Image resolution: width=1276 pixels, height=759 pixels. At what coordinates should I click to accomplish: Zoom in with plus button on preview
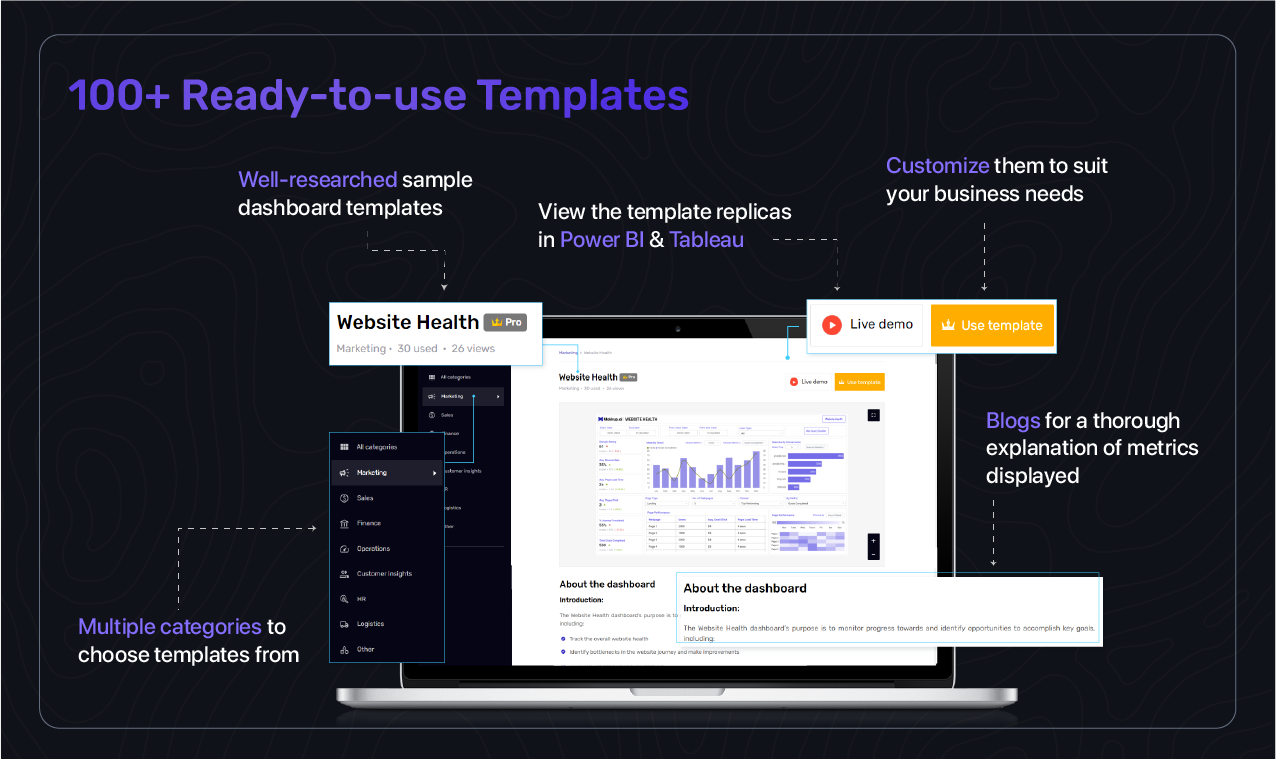[x=873, y=541]
